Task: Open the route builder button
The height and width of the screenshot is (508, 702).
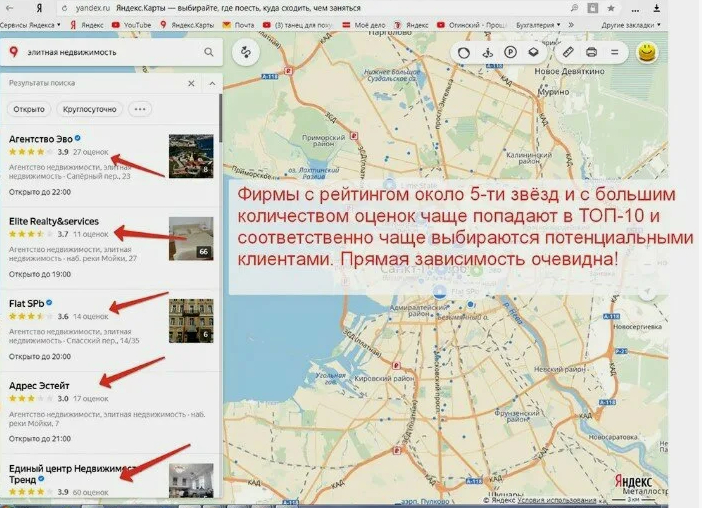Action: point(246,51)
